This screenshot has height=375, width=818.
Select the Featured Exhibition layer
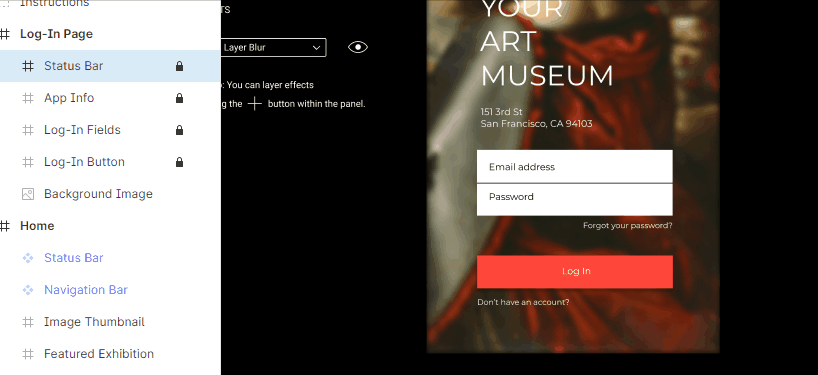[x=99, y=354]
